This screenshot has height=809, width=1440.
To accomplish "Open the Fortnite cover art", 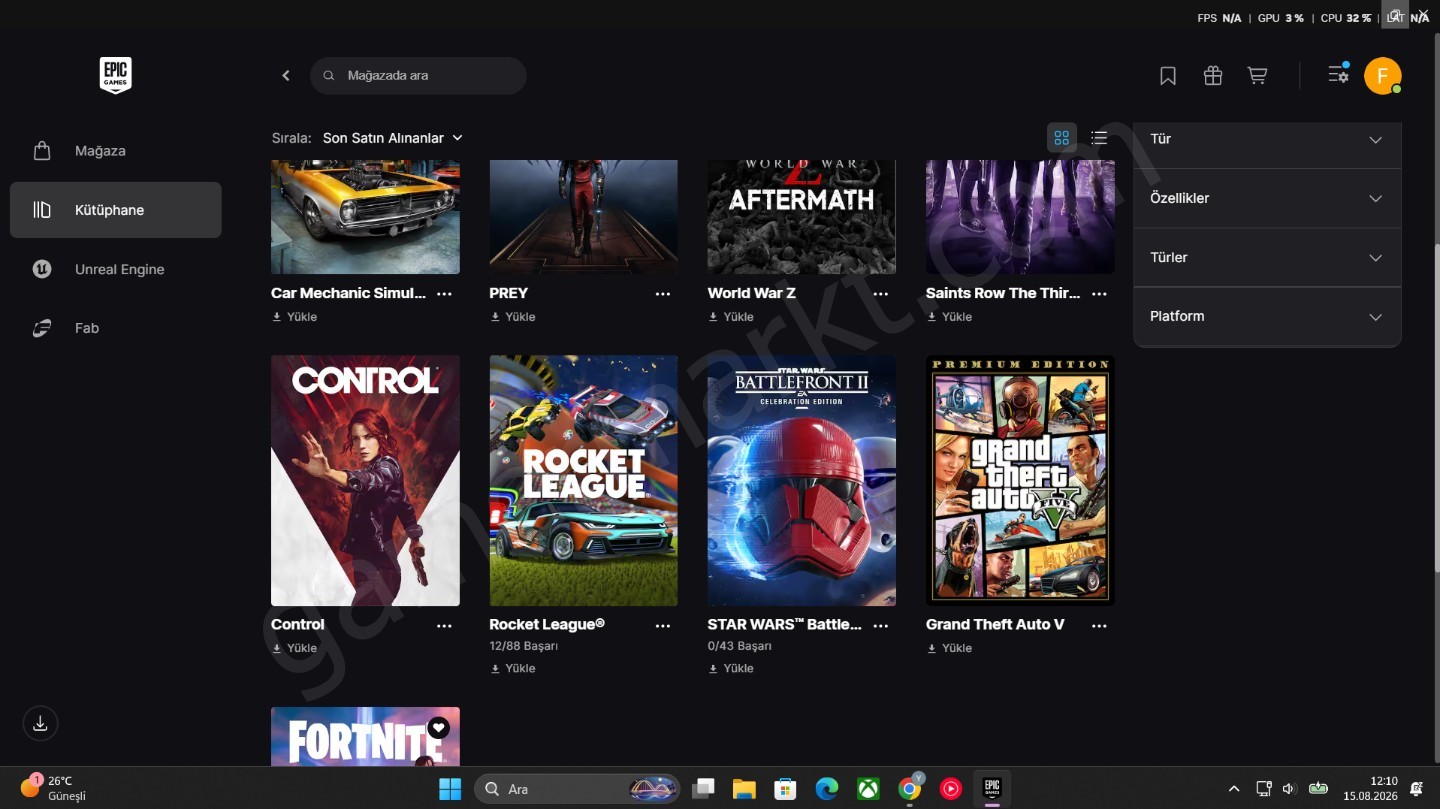I will click(x=365, y=737).
